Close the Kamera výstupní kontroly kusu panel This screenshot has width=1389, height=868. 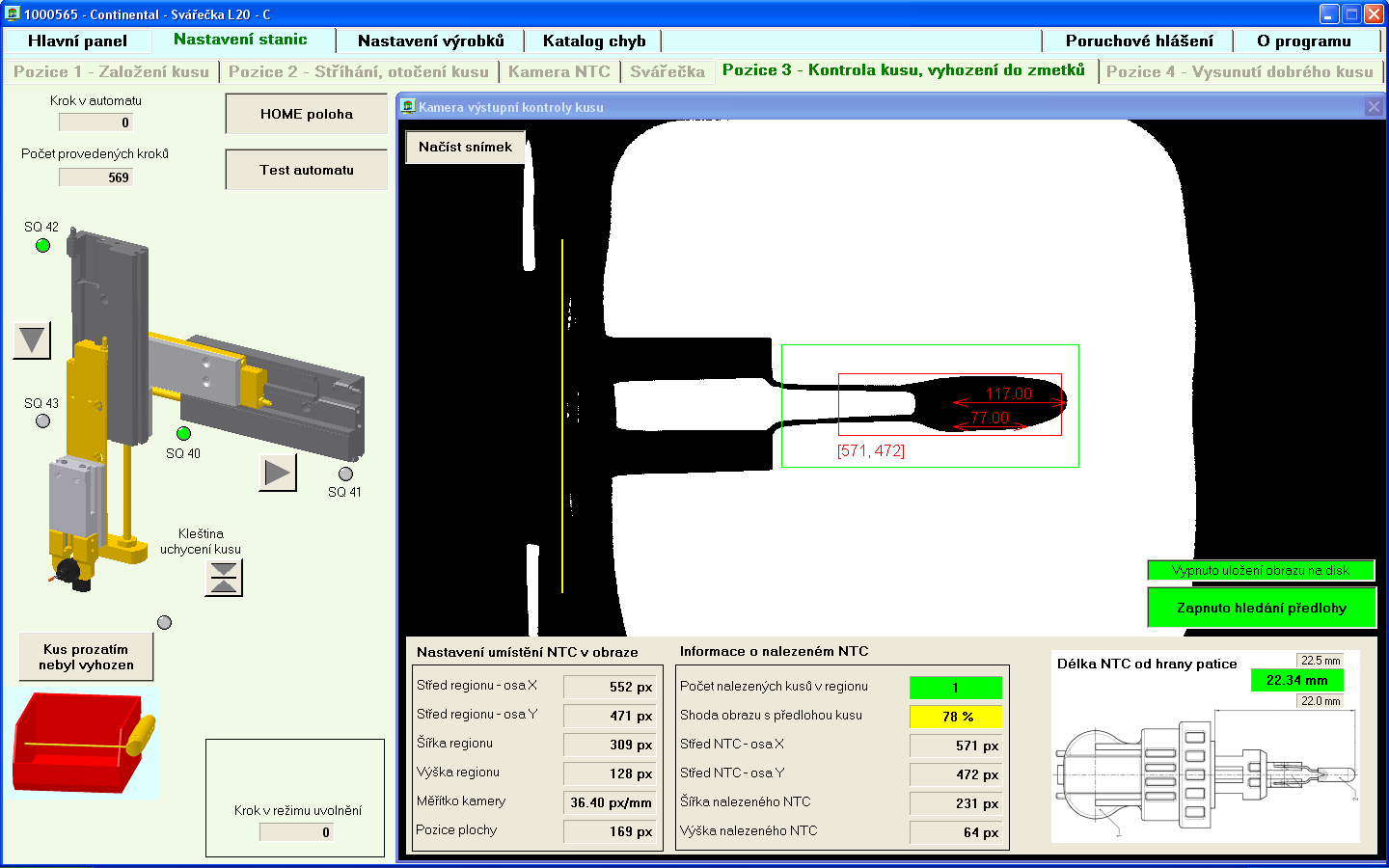tap(1374, 107)
